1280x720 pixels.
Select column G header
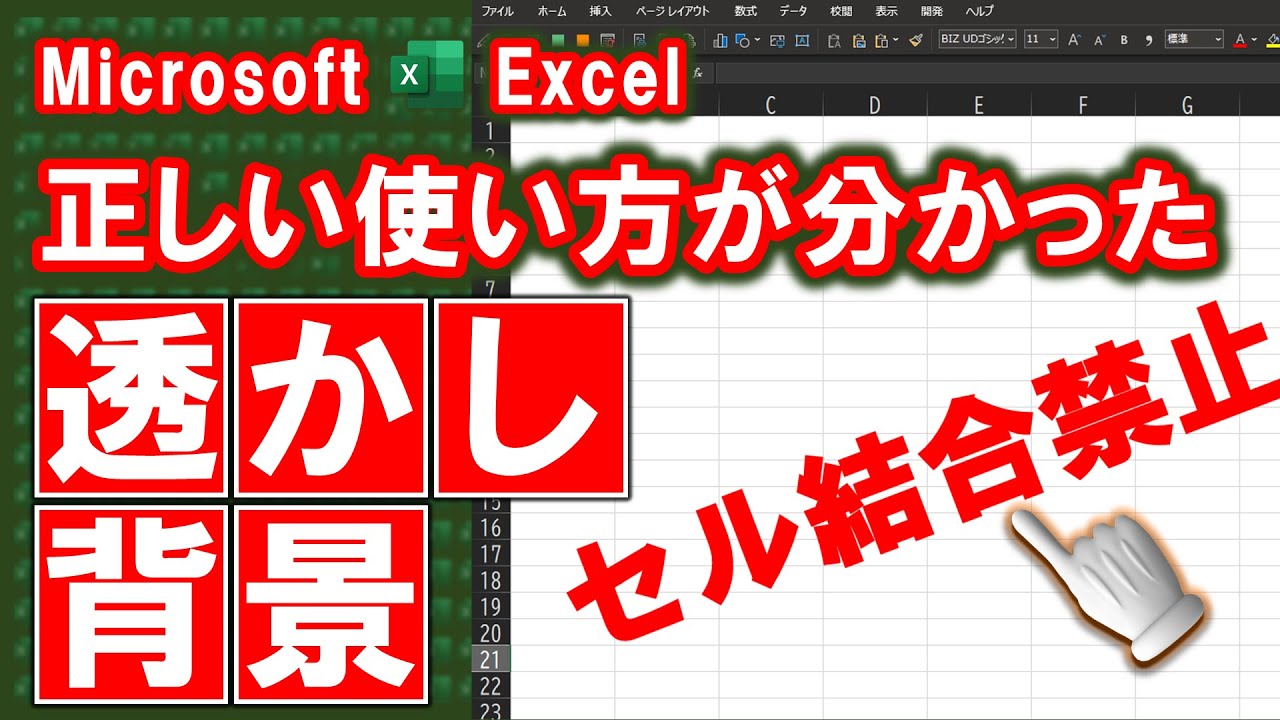(1187, 105)
